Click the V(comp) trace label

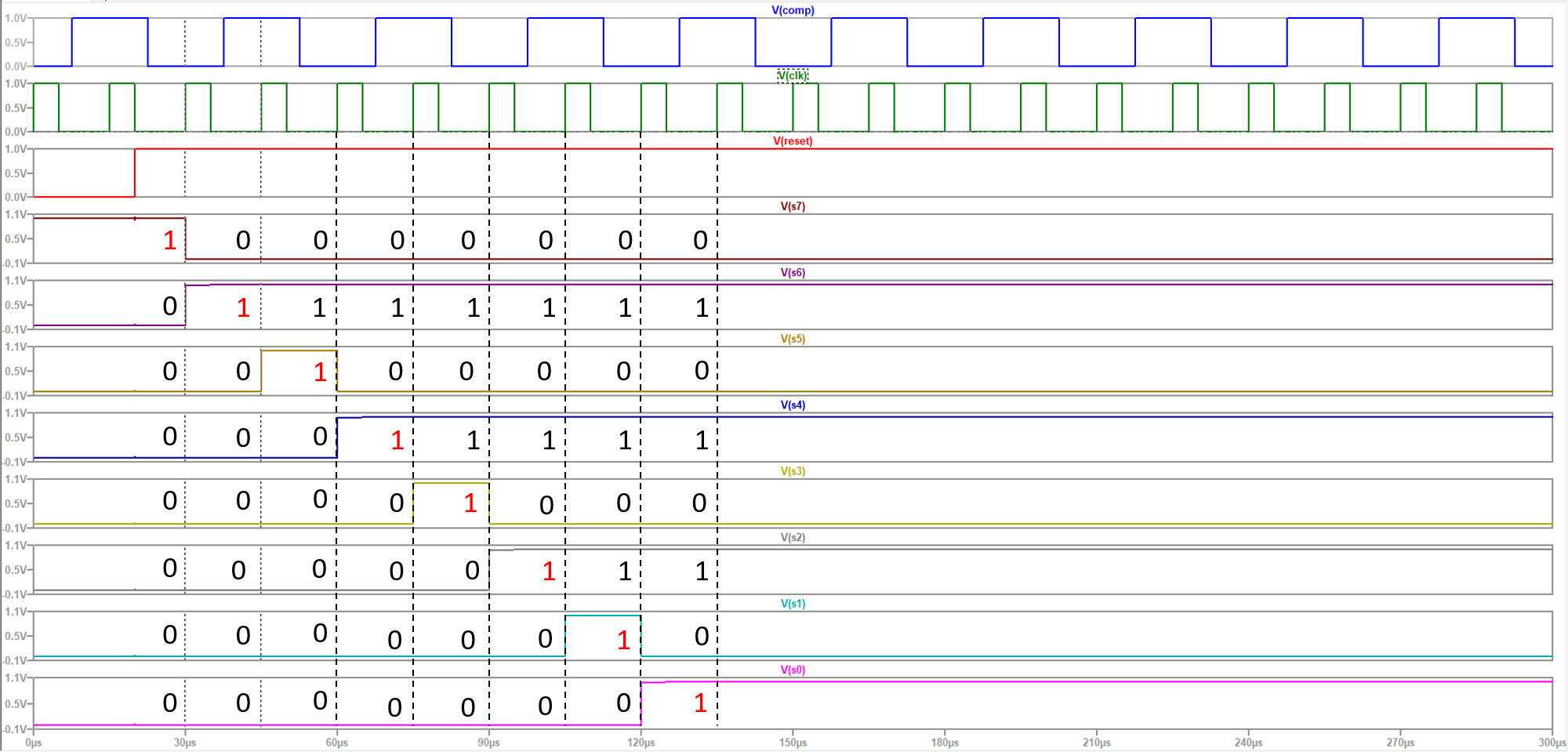793,10
